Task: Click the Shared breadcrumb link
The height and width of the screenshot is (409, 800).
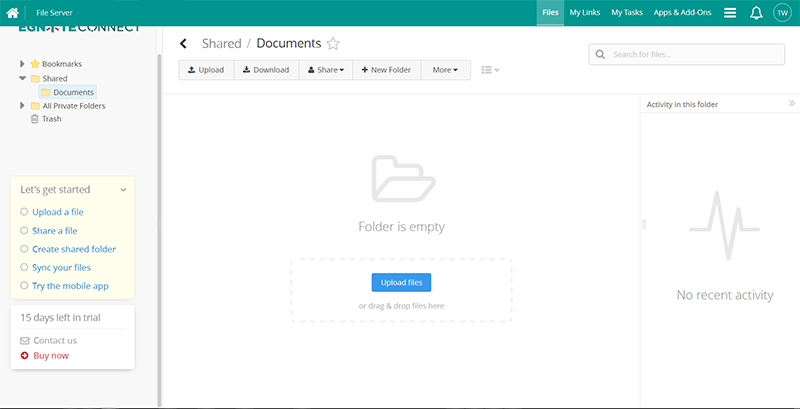Action: click(221, 44)
